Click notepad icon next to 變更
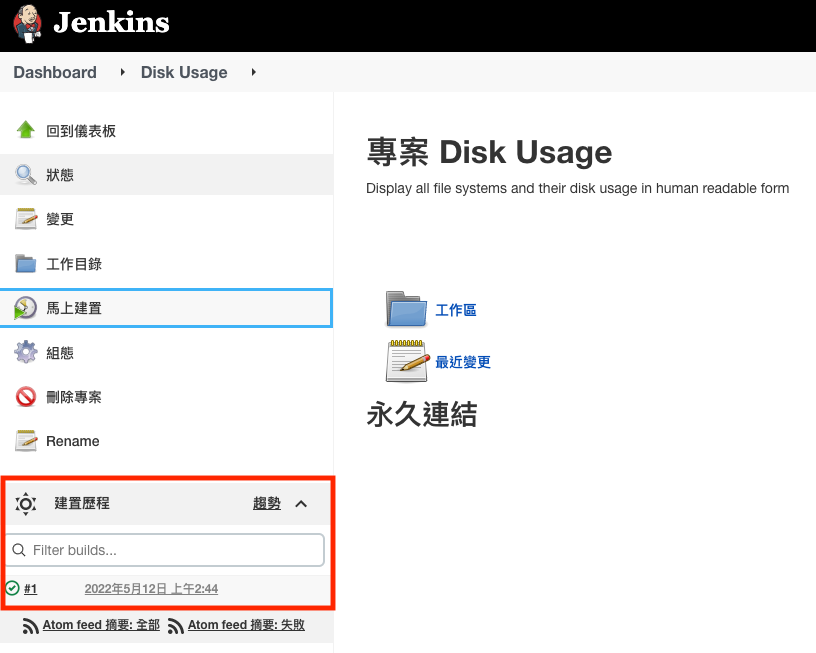The width and height of the screenshot is (816, 653). (x=26, y=219)
